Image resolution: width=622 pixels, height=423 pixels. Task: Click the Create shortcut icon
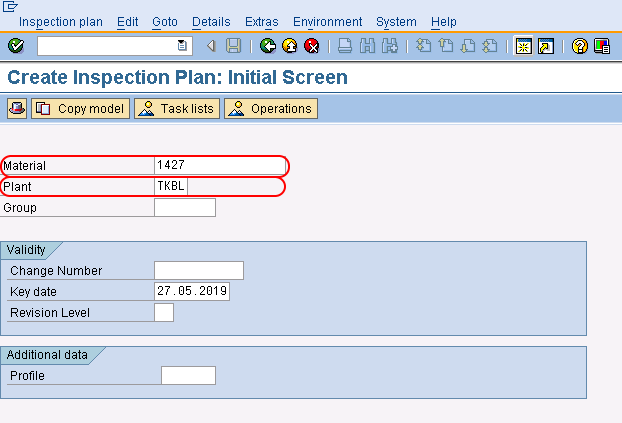pyautogui.click(x=546, y=46)
